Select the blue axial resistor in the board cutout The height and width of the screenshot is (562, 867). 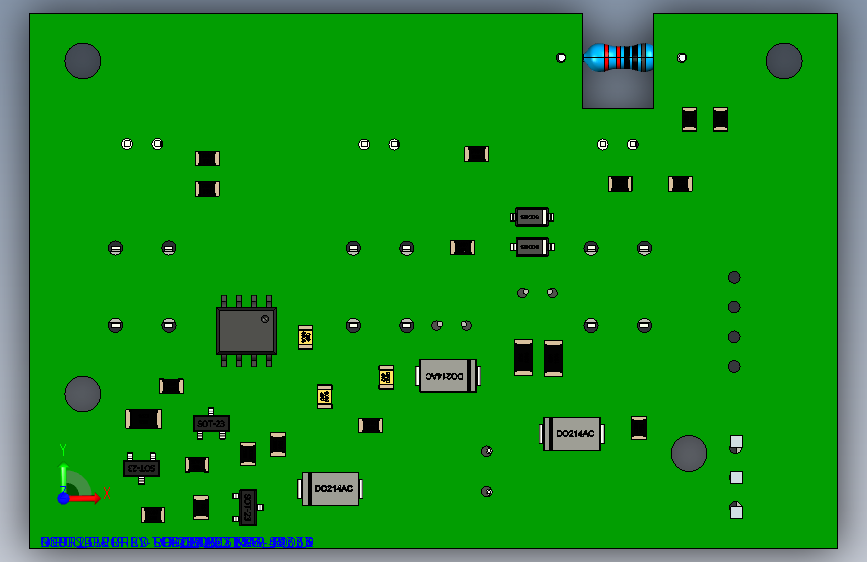tap(619, 58)
